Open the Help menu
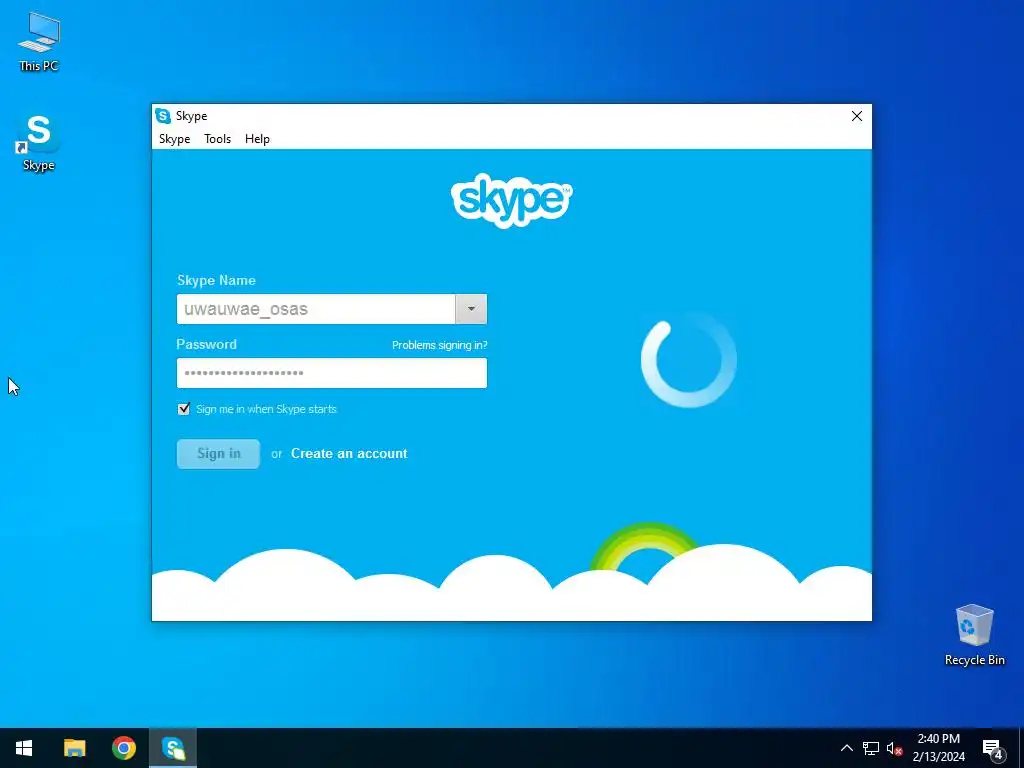This screenshot has width=1024, height=768. tap(257, 138)
